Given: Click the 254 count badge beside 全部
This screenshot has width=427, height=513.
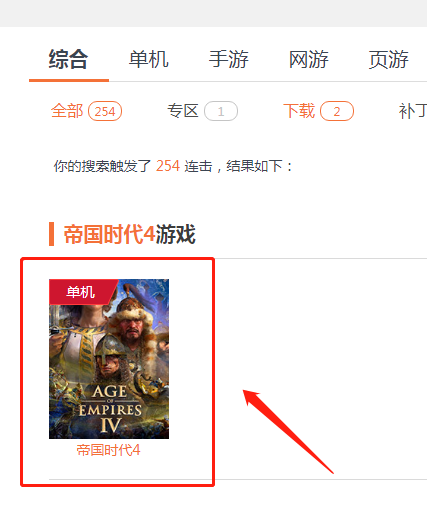Looking at the screenshot, I should [x=105, y=111].
